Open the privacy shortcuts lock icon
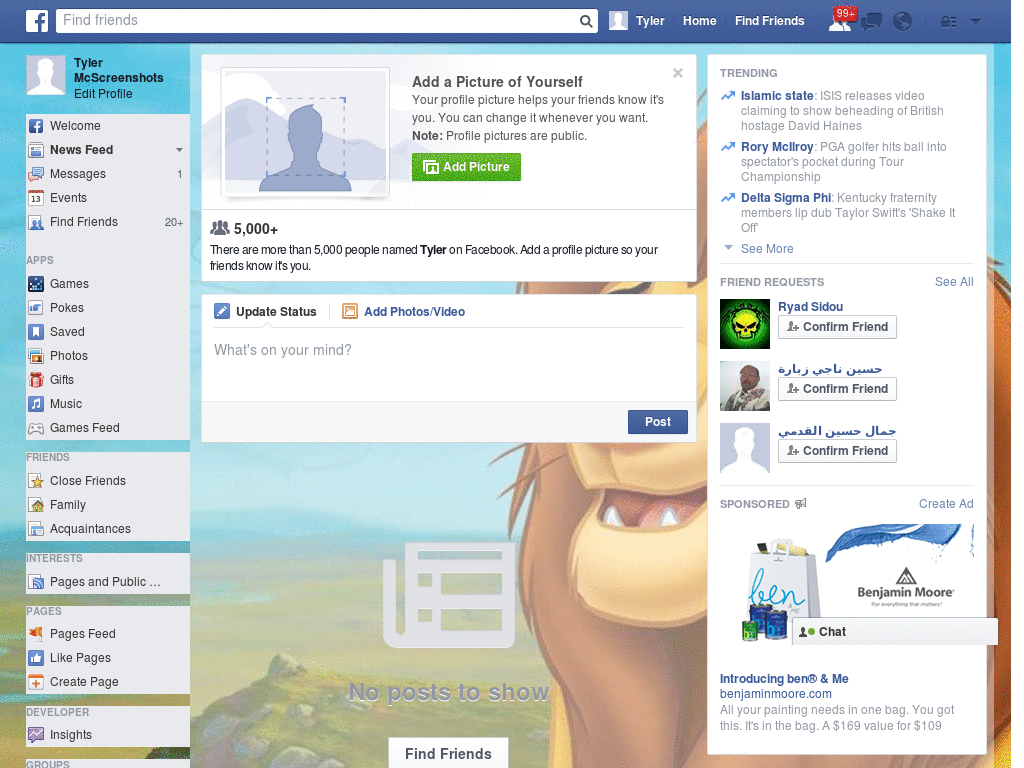The height and width of the screenshot is (768, 1024). (x=948, y=22)
